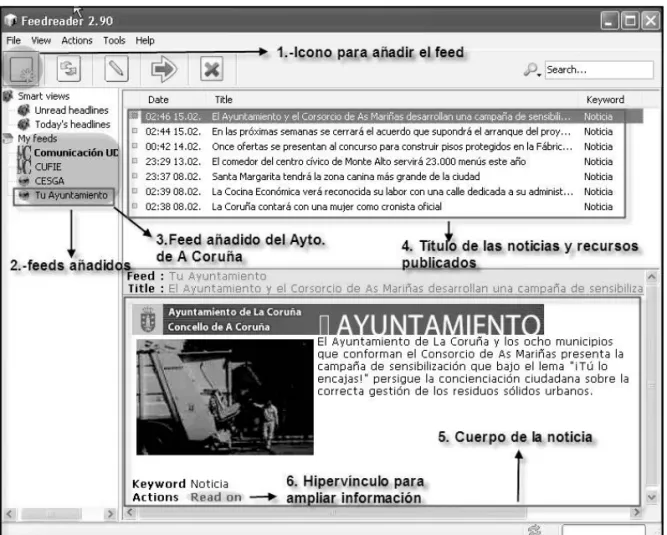Click article pane scroll up arrow
This screenshot has width=667, height=535.
651,277
